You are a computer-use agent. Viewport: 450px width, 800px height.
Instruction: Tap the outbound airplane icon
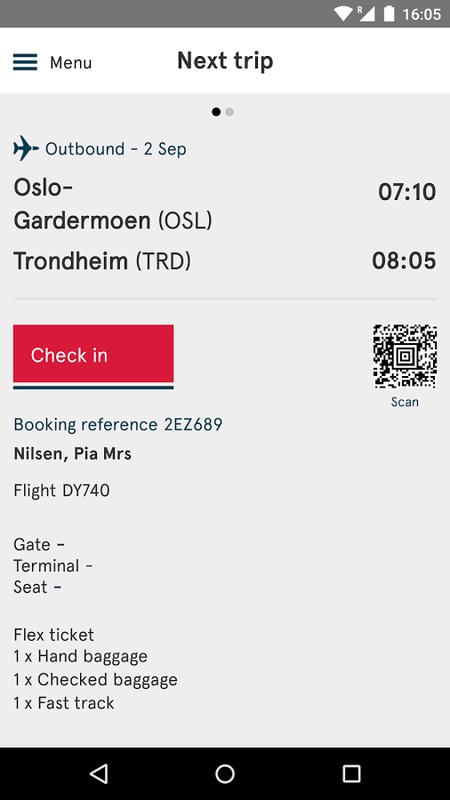point(26,148)
